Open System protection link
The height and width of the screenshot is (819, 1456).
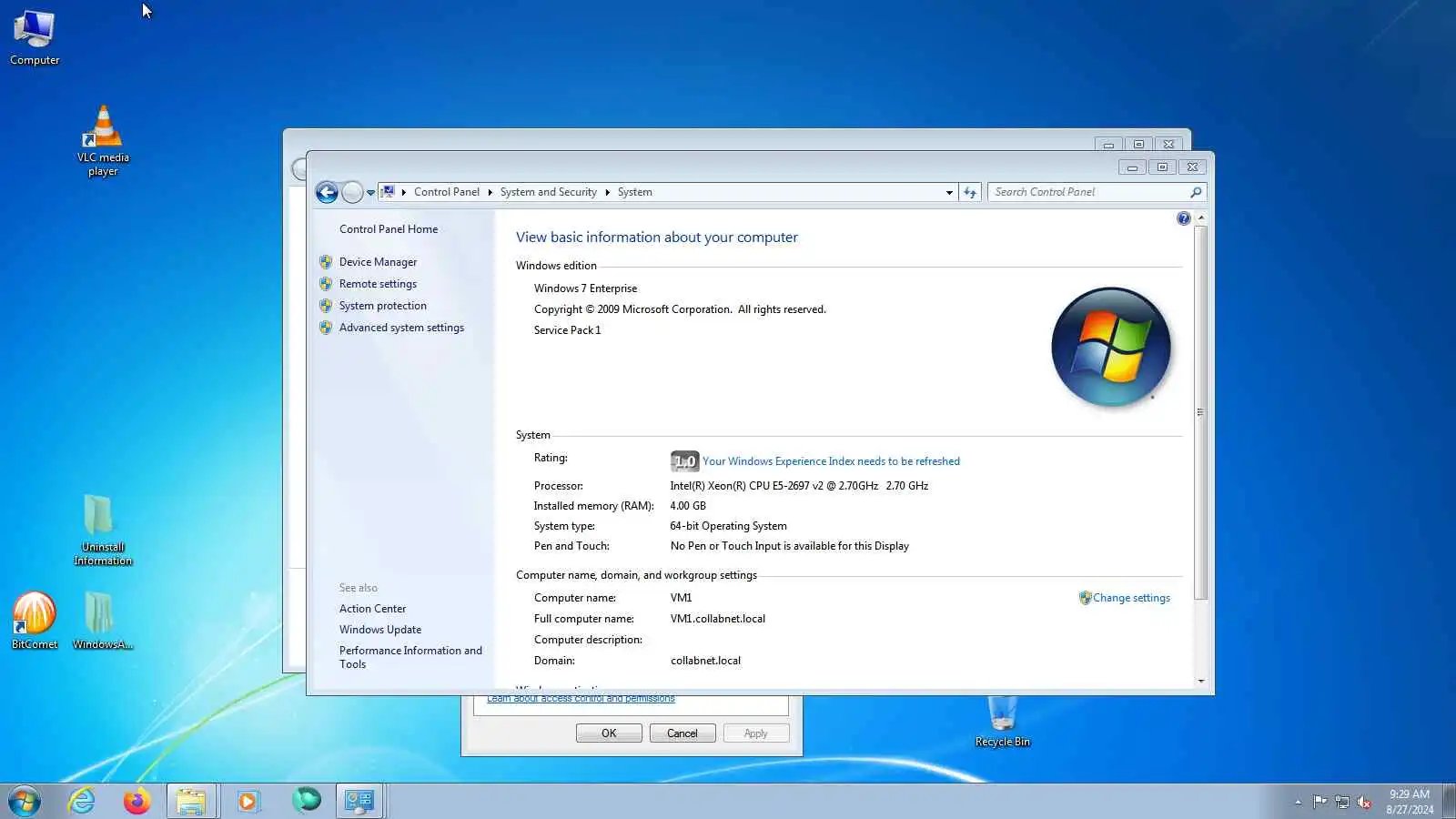point(382,306)
